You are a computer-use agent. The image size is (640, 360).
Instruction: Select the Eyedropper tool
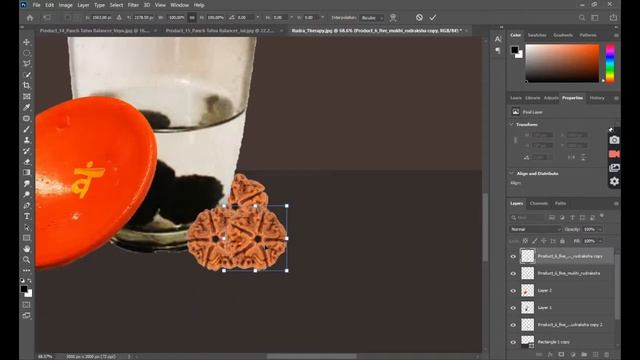point(27,107)
